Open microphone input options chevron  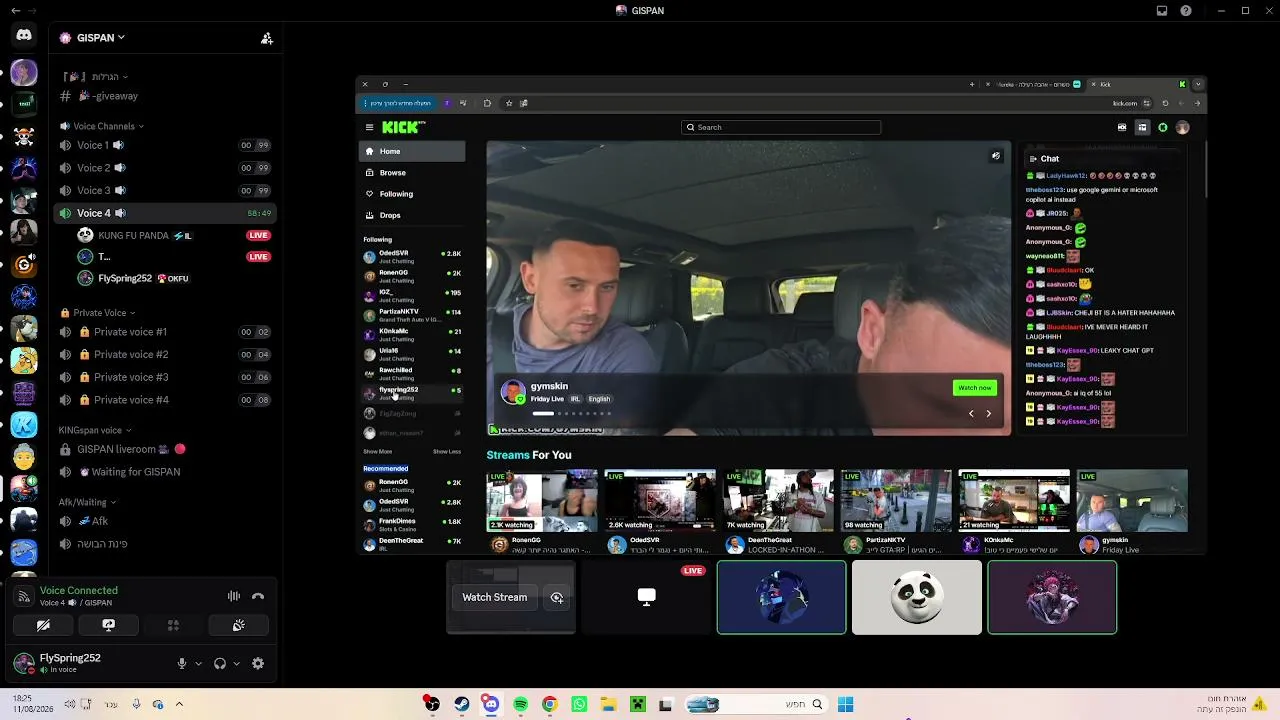198,663
